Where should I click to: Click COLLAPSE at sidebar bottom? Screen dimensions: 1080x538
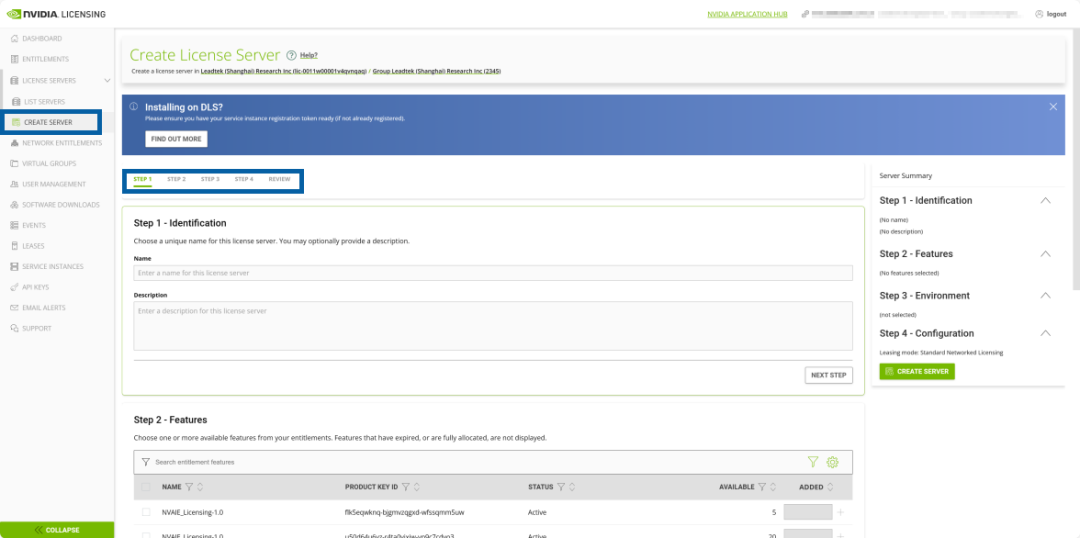[x=56, y=530]
